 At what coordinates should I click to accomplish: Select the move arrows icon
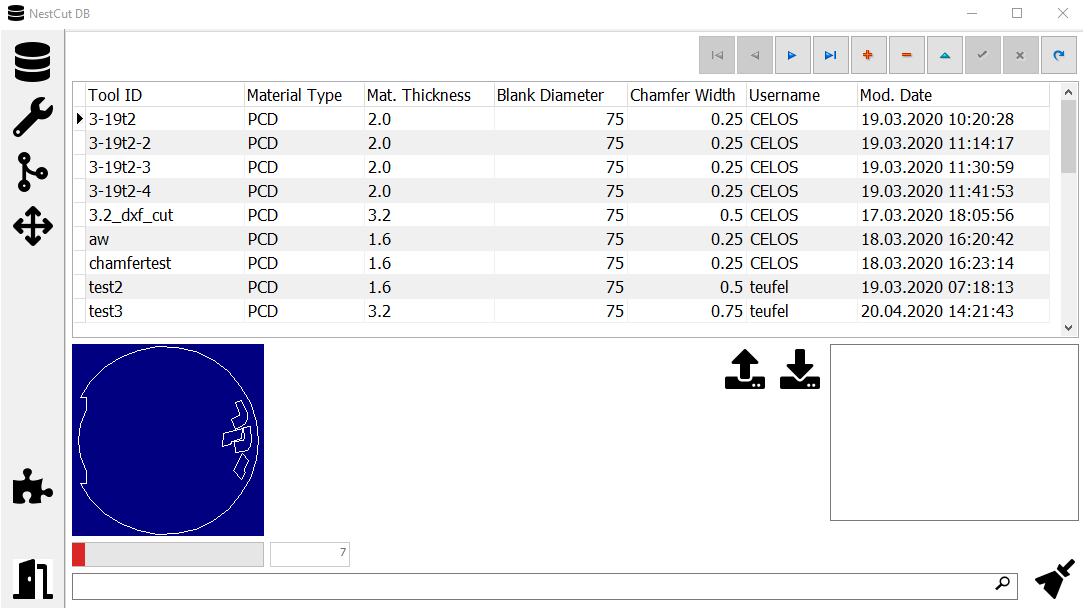(32, 226)
